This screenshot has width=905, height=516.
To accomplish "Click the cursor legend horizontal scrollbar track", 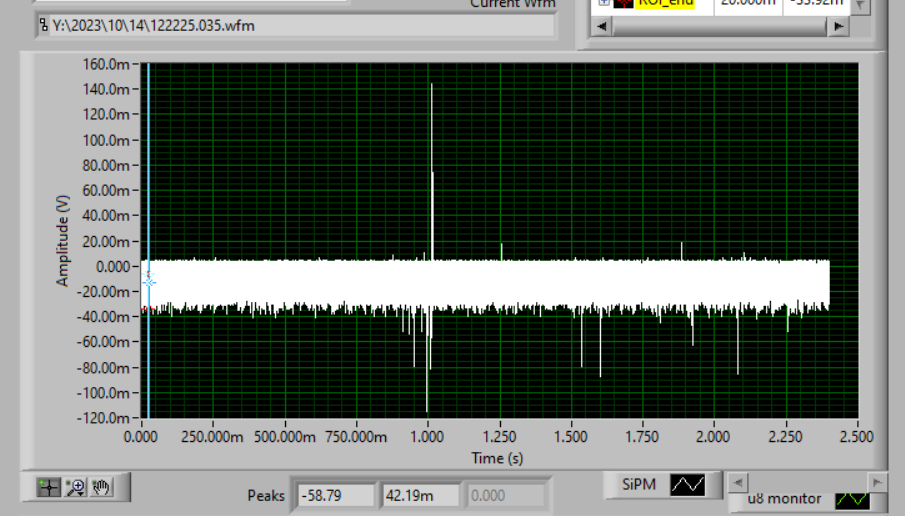I will pos(720,26).
